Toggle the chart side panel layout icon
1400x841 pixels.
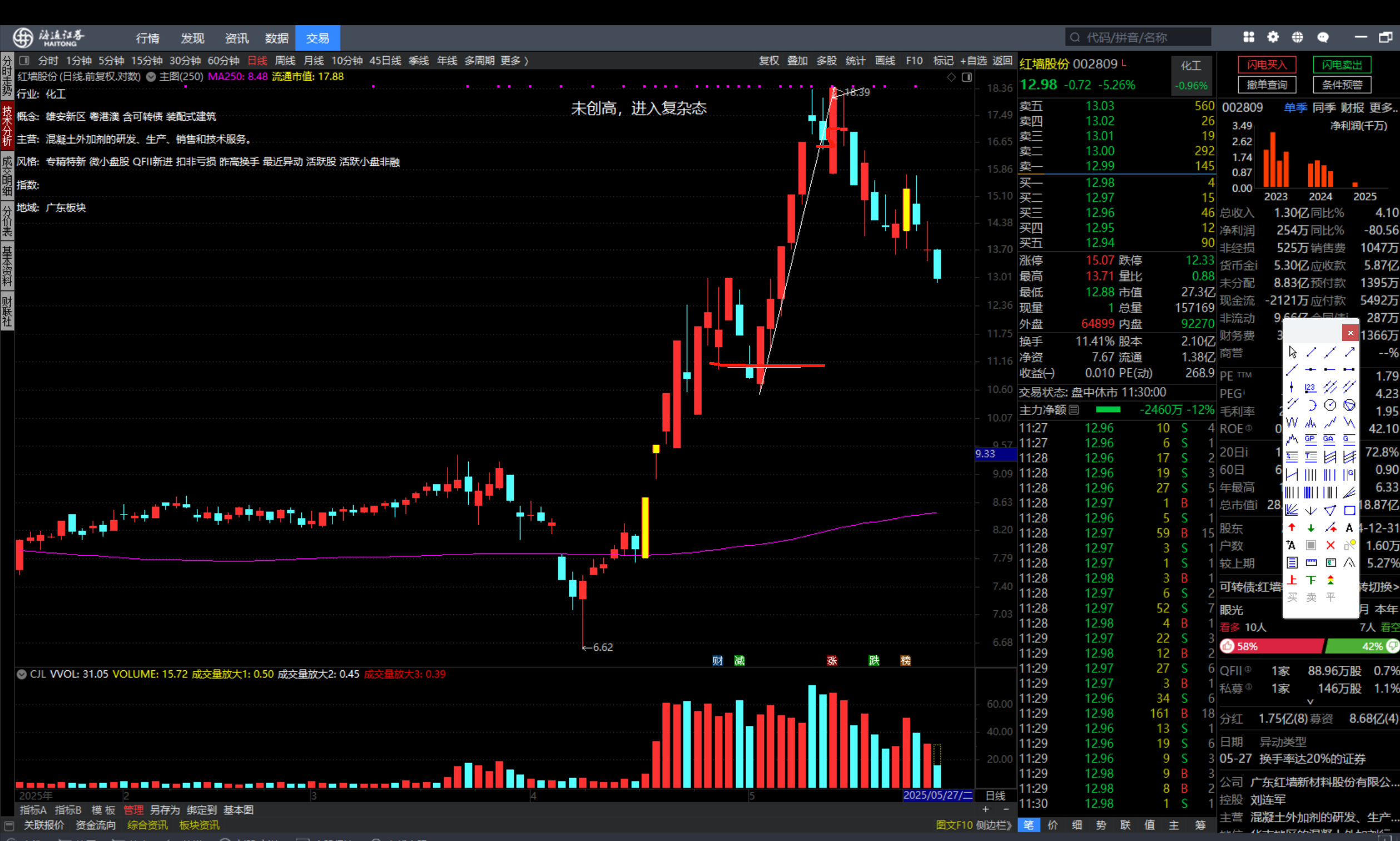point(967,77)
